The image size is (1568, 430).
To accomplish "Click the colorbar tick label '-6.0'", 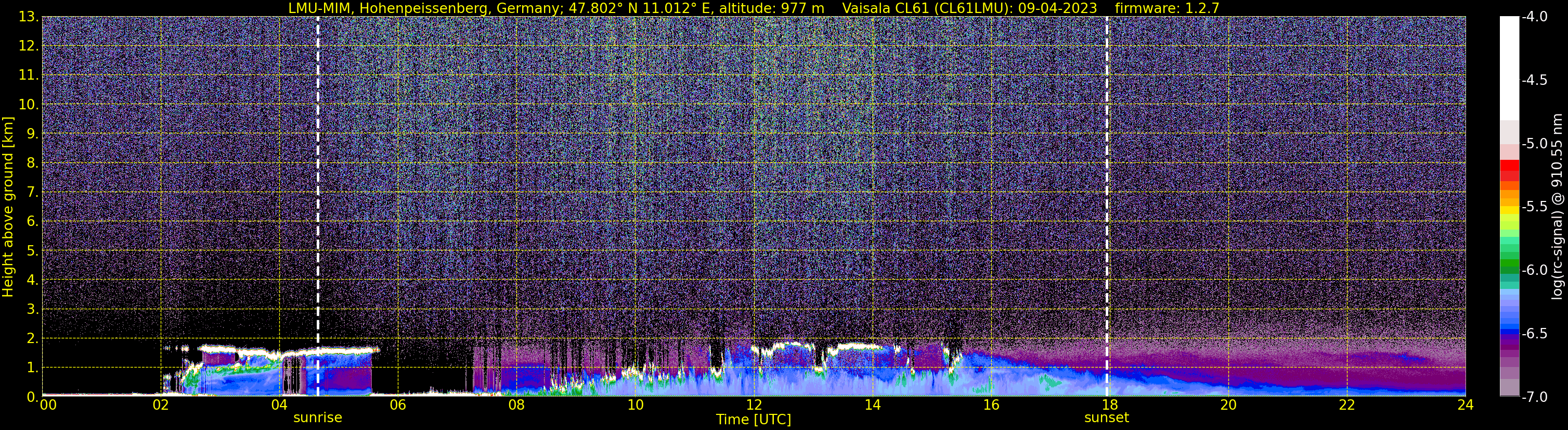I will click(1535, 270).
